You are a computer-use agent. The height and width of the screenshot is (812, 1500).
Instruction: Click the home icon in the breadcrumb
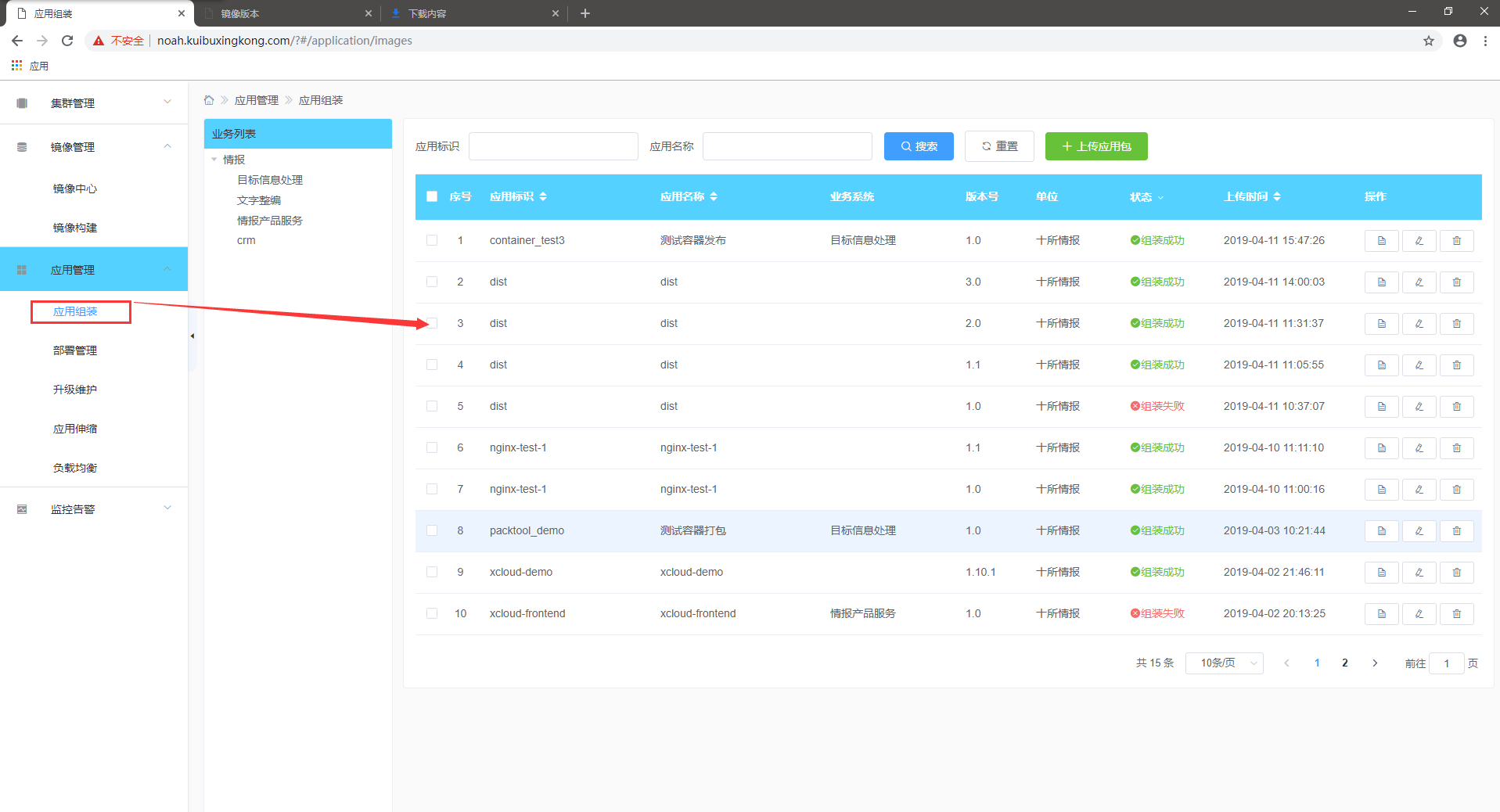(x=209, y=100)
